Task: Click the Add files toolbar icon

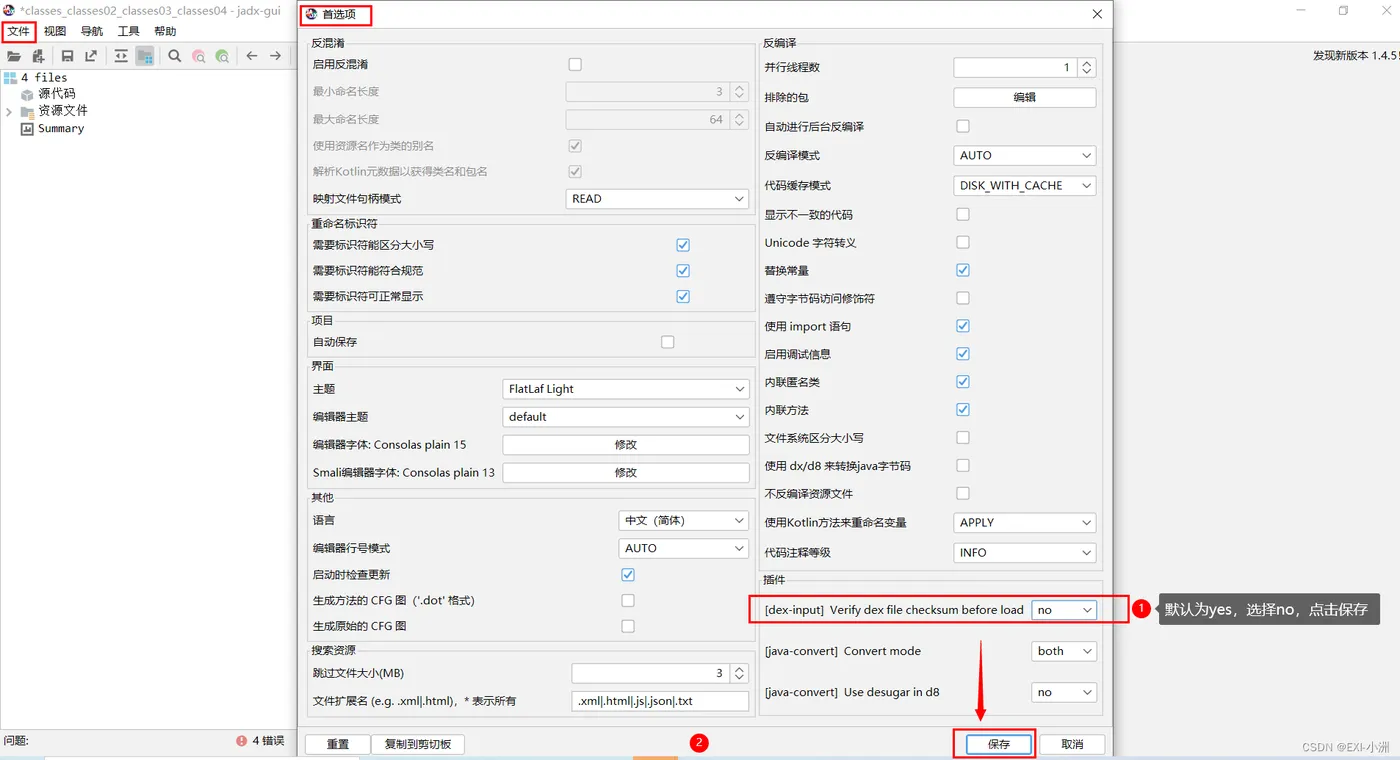Action: click(38, 57)
